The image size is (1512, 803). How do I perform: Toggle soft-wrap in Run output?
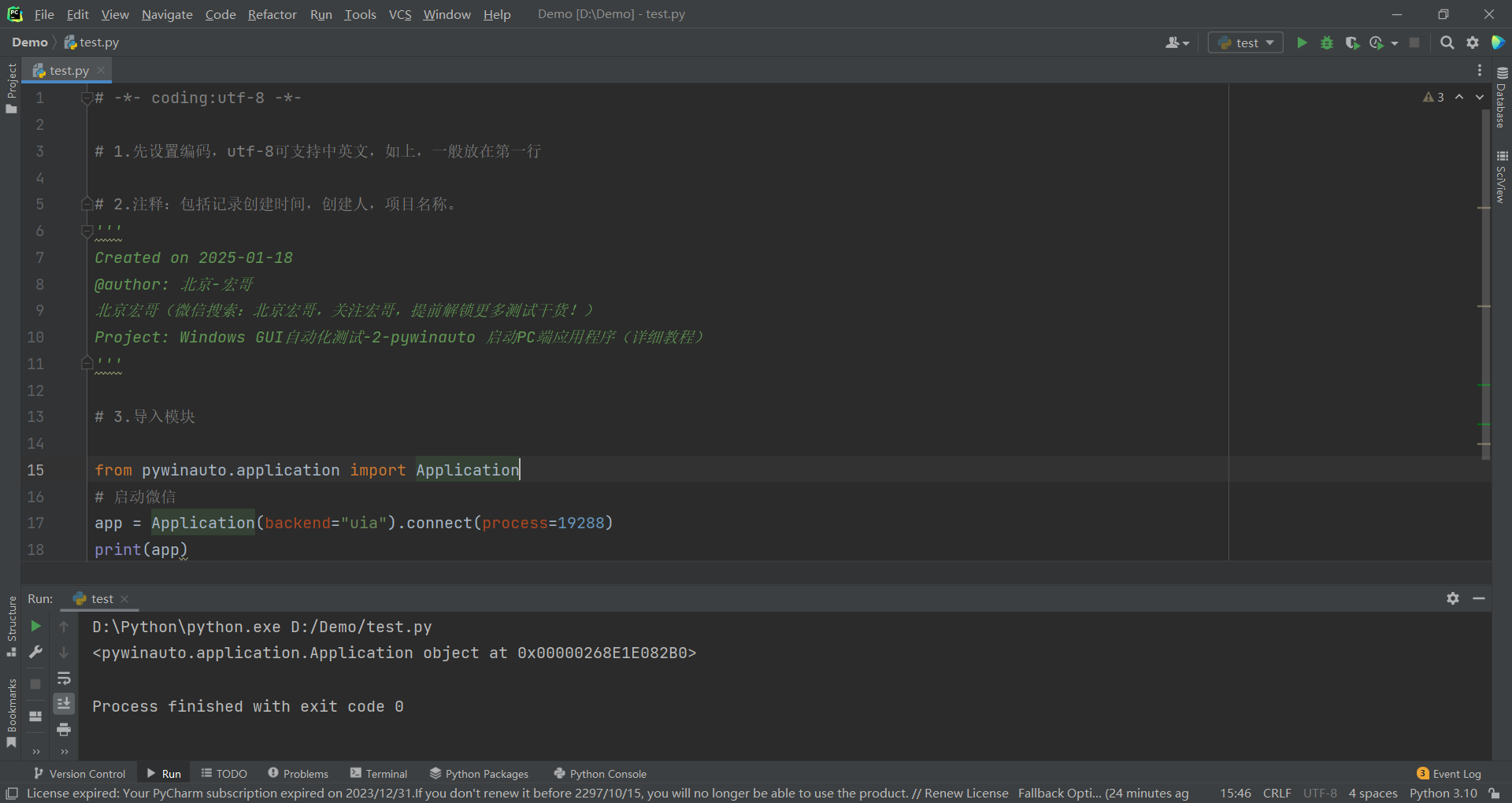[64, 678]
